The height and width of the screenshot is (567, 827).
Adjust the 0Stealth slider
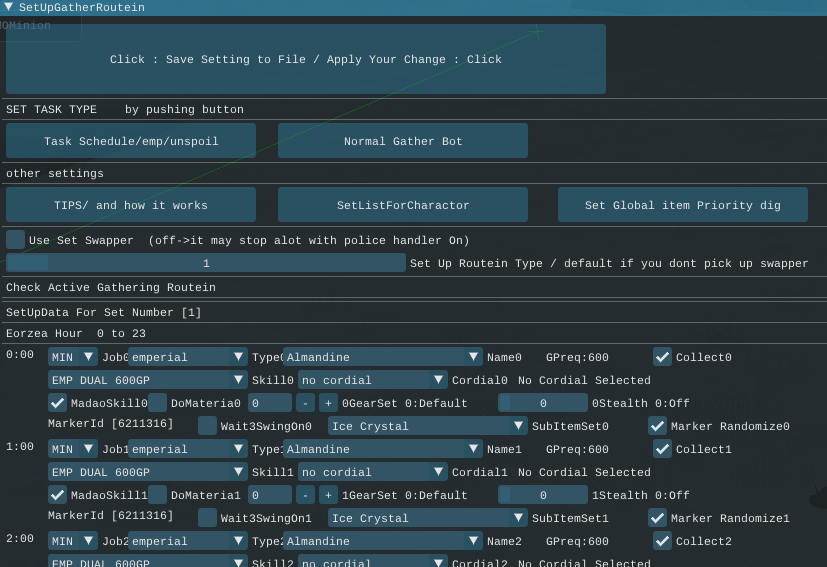click(543, 403)
